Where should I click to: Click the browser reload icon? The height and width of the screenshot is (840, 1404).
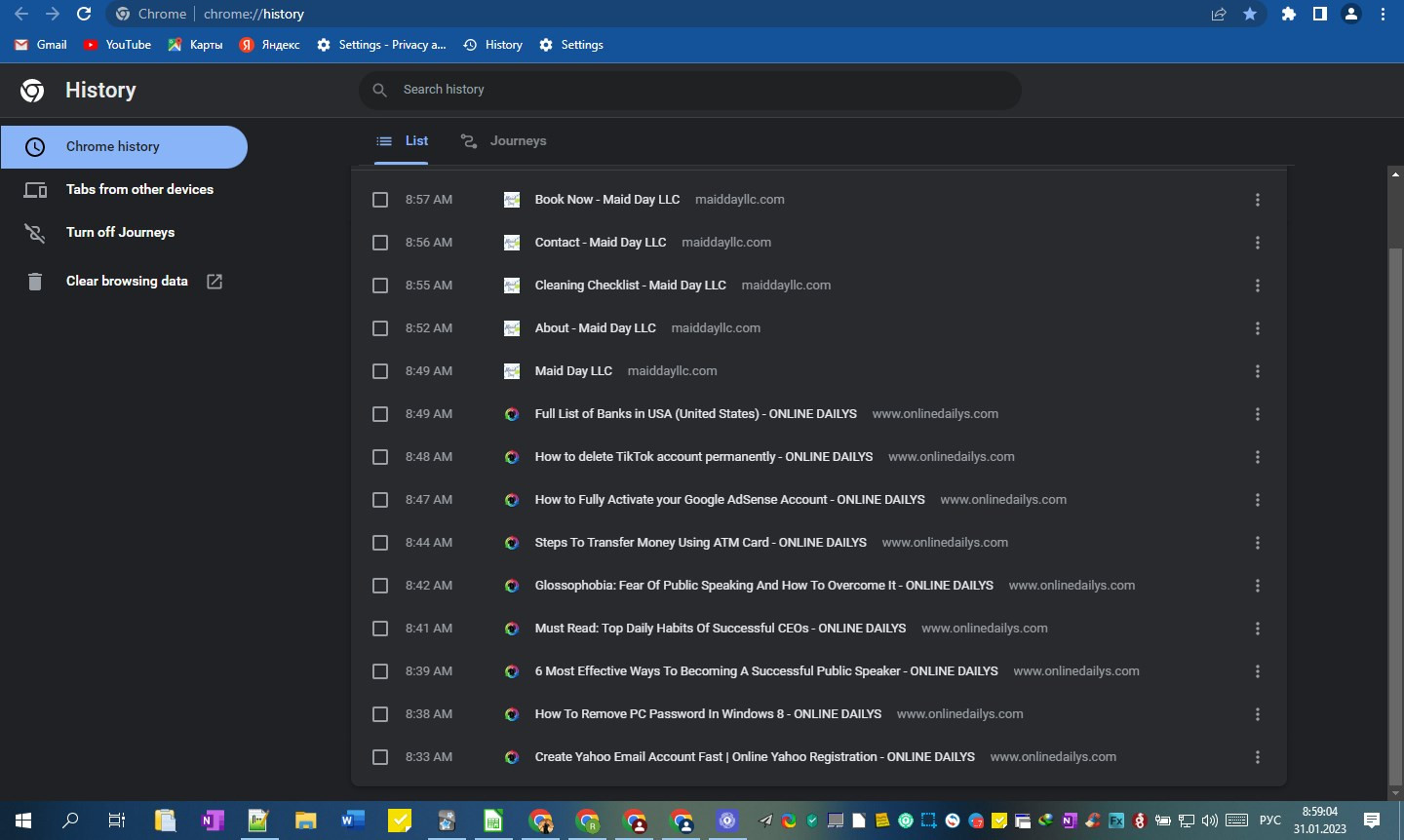(84, 14)
